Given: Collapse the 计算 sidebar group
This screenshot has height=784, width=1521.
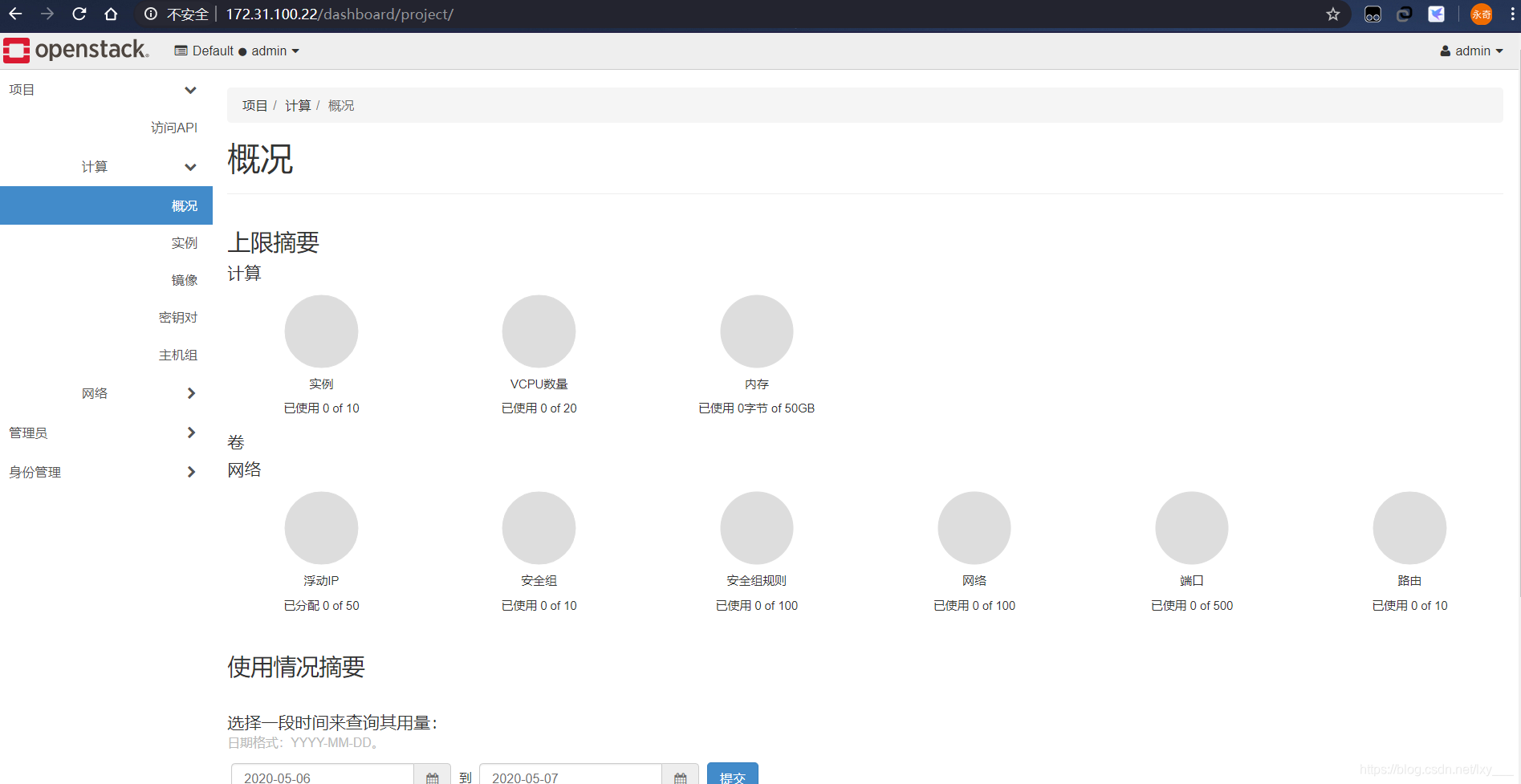Looking at the screenshot, I should point(106,167).
